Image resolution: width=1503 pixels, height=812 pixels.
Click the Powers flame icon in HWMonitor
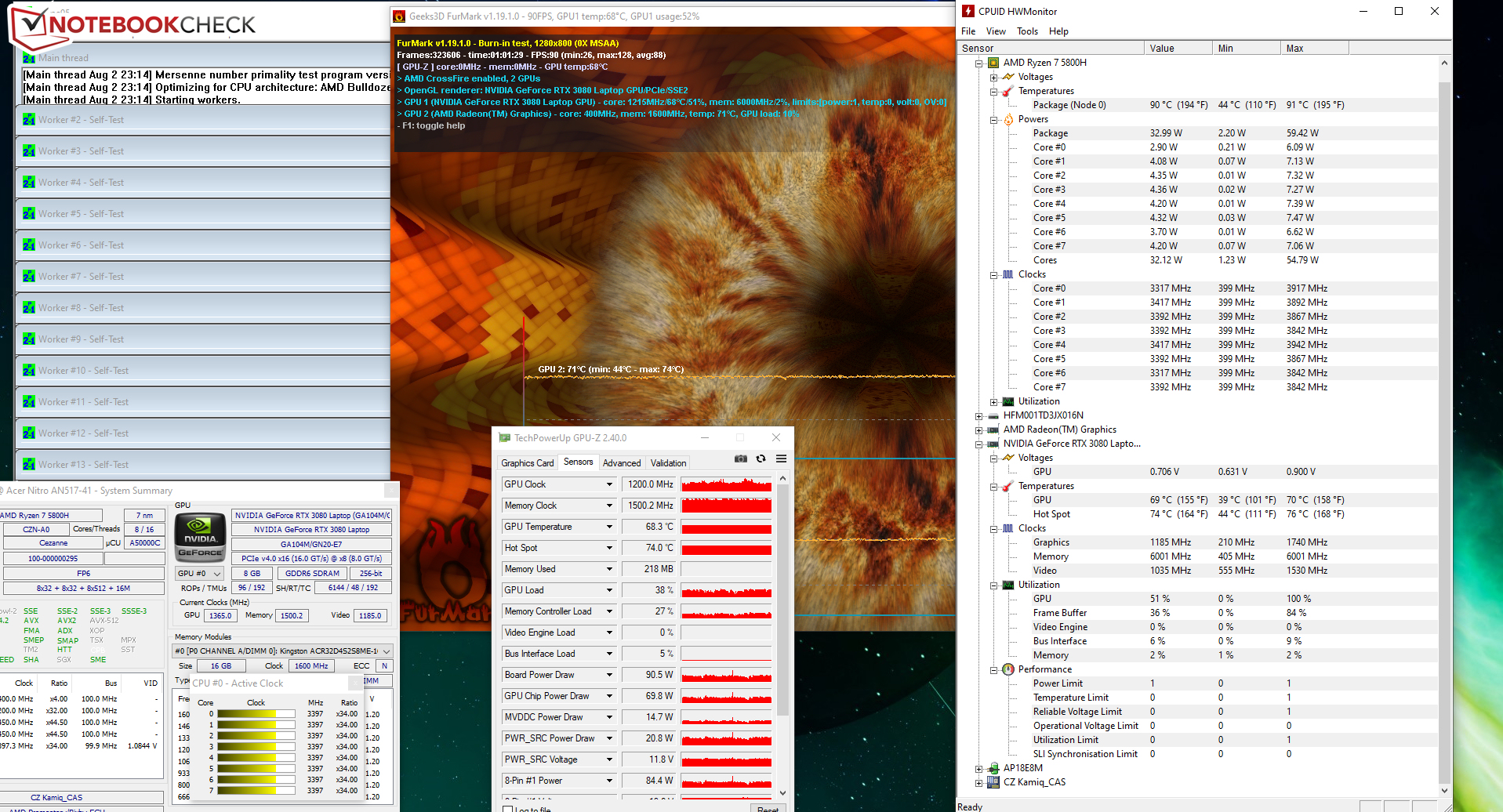[x=1008, y=119]
